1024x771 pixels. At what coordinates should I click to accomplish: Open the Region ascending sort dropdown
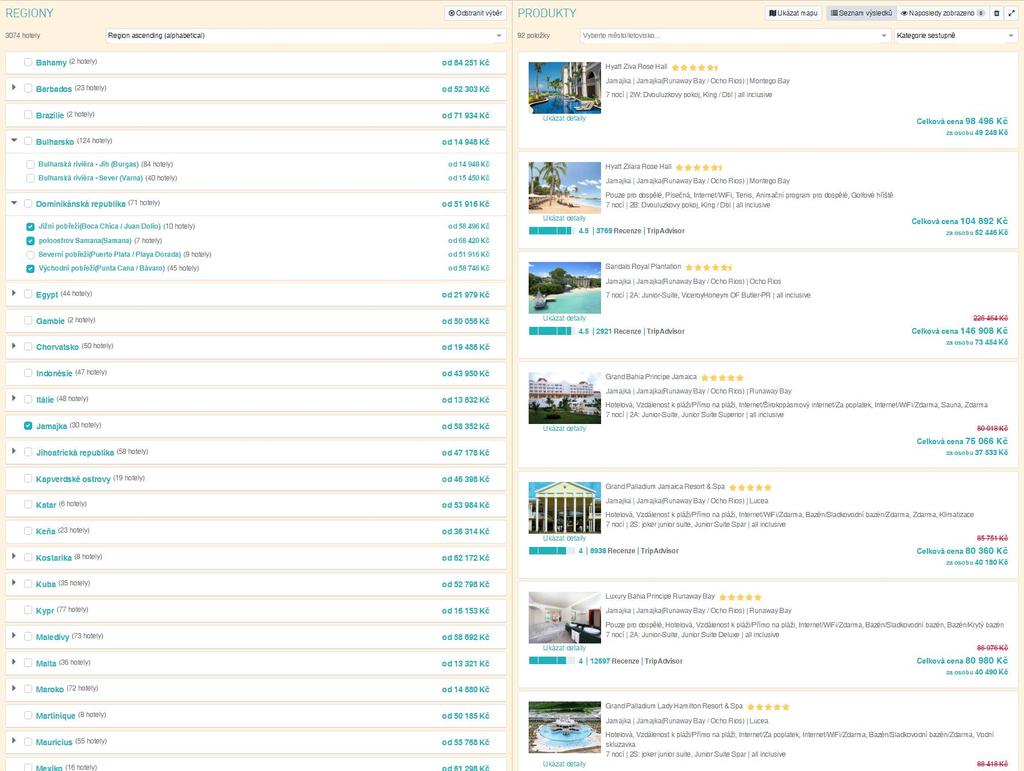point(305,36)
